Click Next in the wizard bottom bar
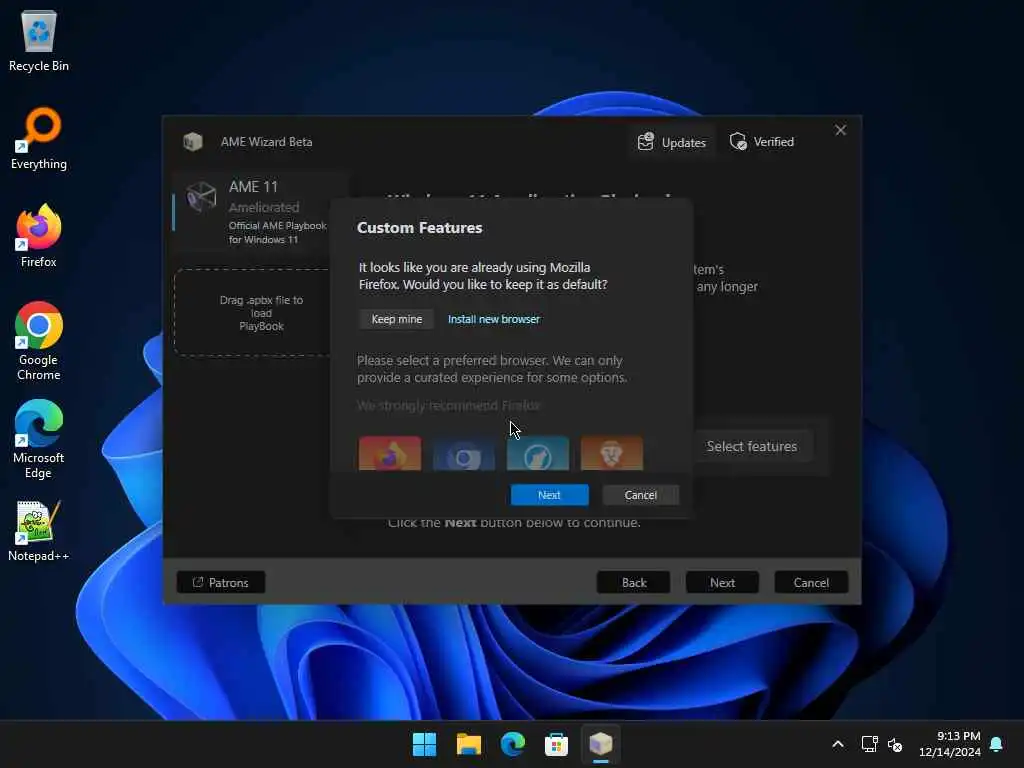1024x768 pixels. 722,583
